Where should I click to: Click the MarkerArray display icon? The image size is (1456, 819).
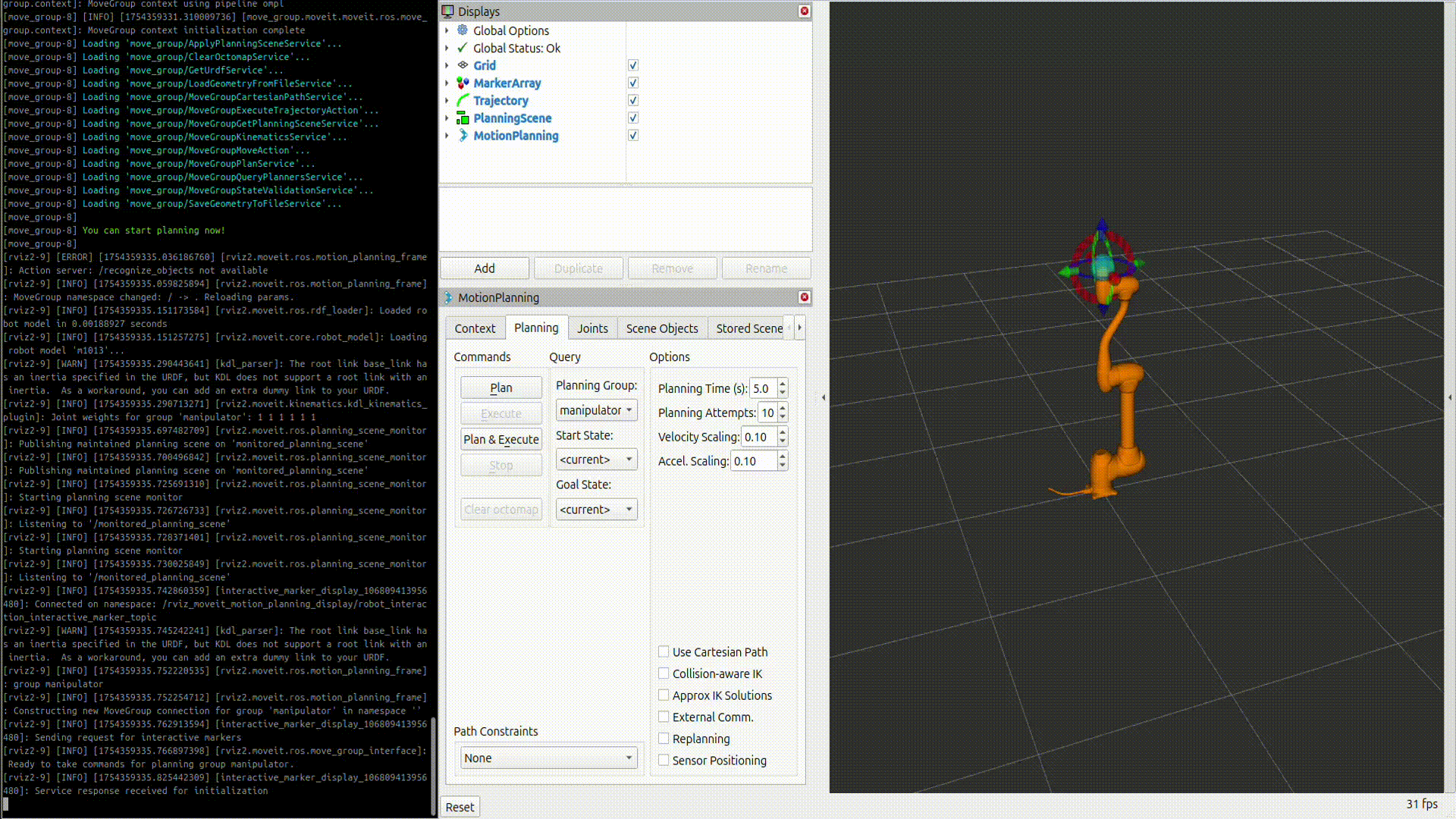click(x=463, y=83)
